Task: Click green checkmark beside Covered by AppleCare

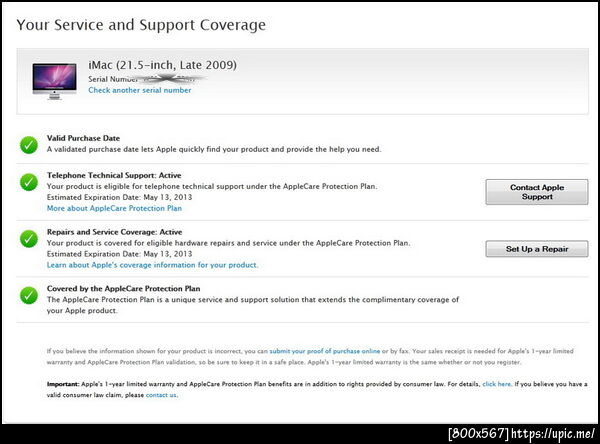Action: point(29,295)
